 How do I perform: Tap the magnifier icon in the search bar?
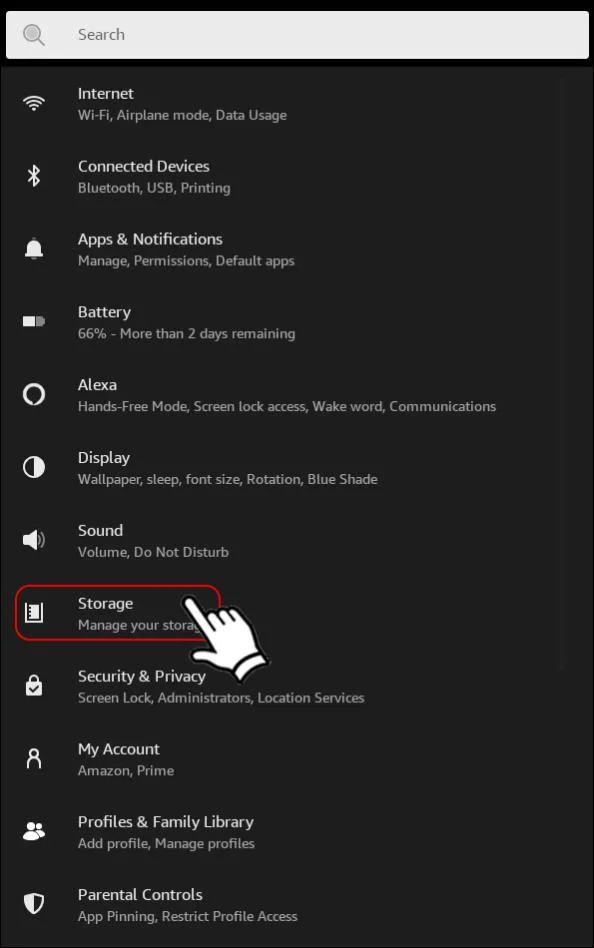coord(34,35)
